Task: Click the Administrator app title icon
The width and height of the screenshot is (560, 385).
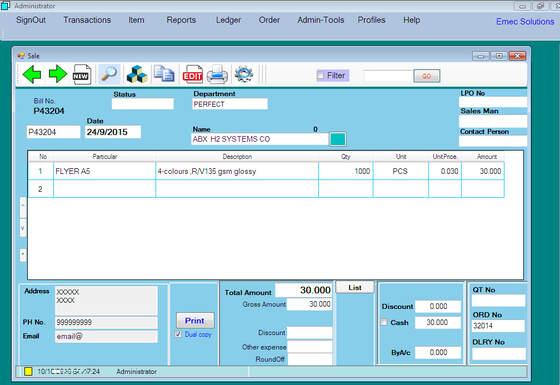Action: (x=5, y=6)
